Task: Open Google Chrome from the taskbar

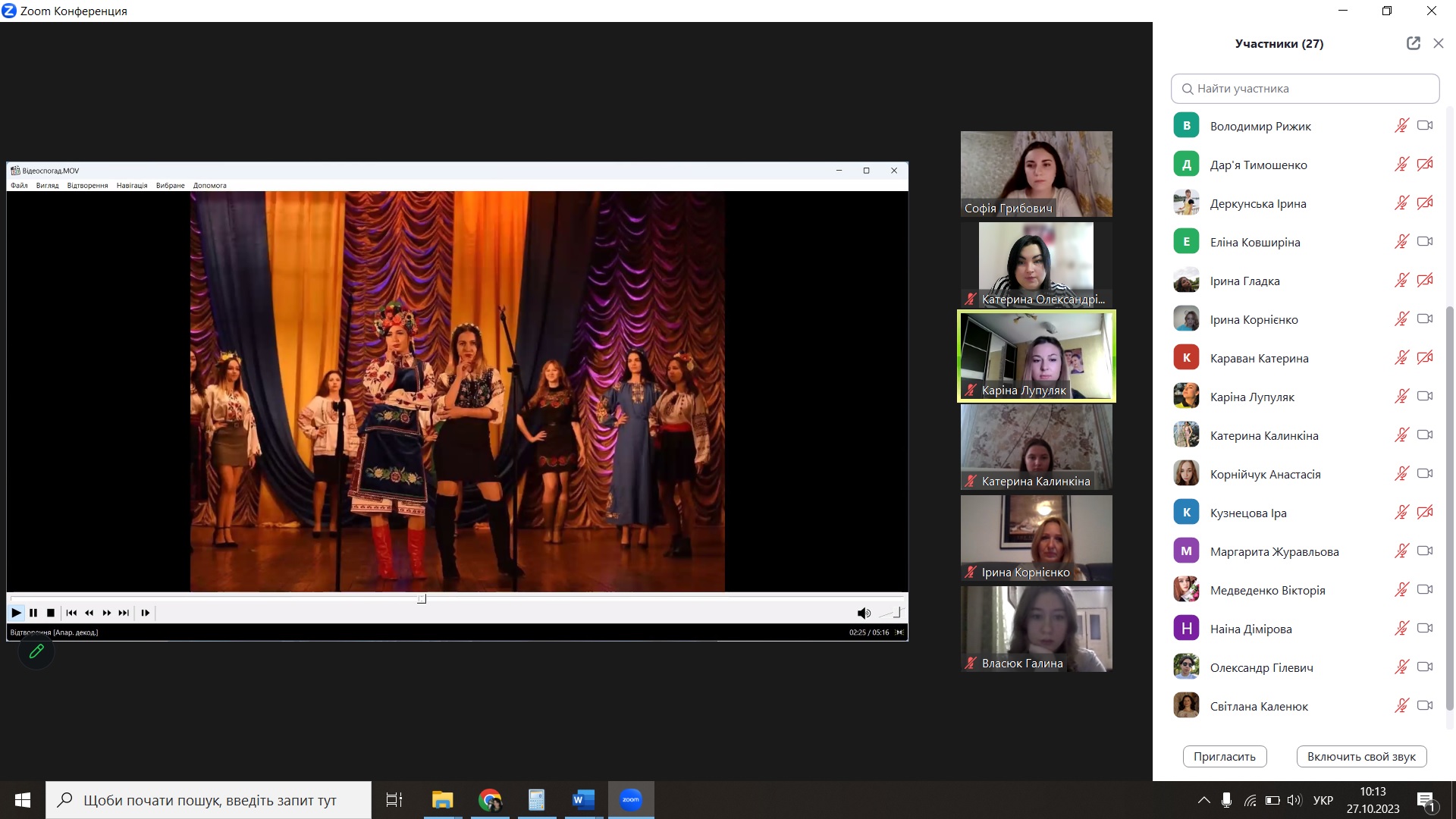Action: (490, 800)
